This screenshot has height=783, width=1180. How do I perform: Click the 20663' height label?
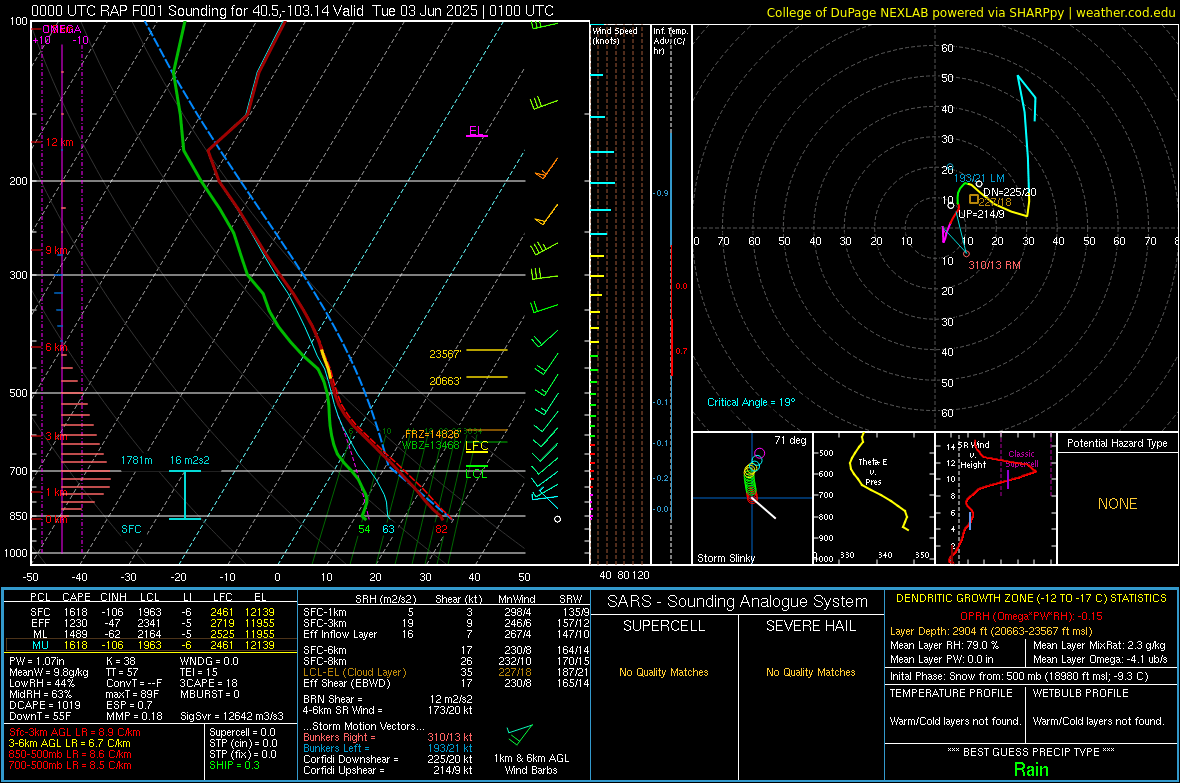pos(445,381)
